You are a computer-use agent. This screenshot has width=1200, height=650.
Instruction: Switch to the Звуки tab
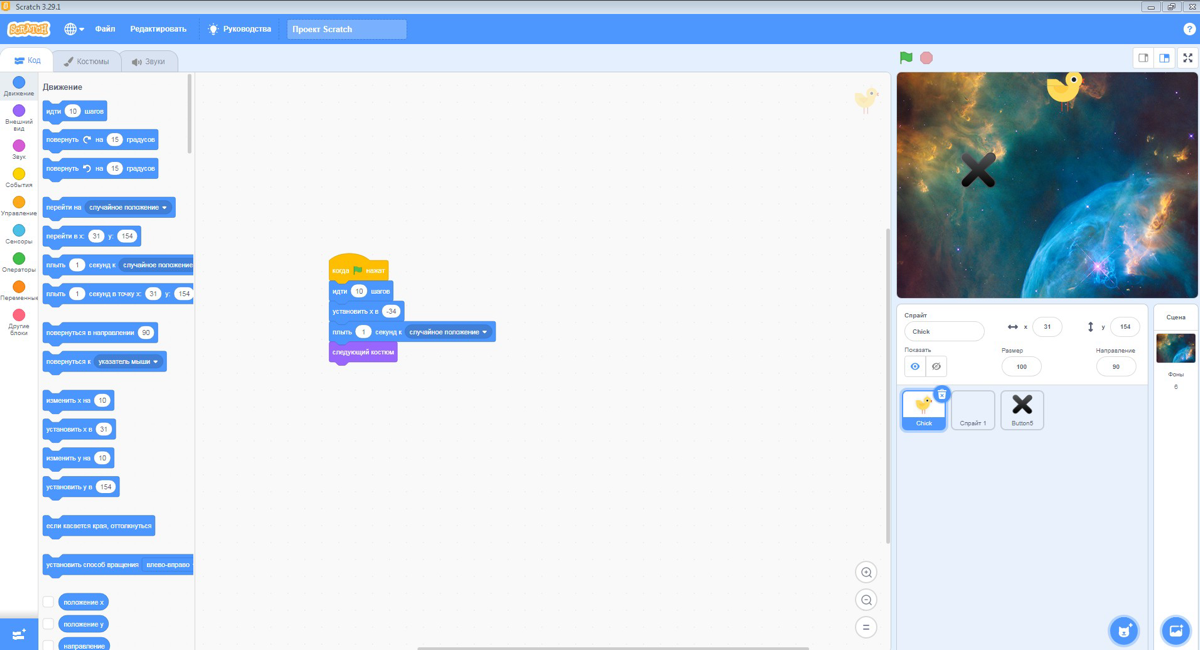click(x=149, y=61)
